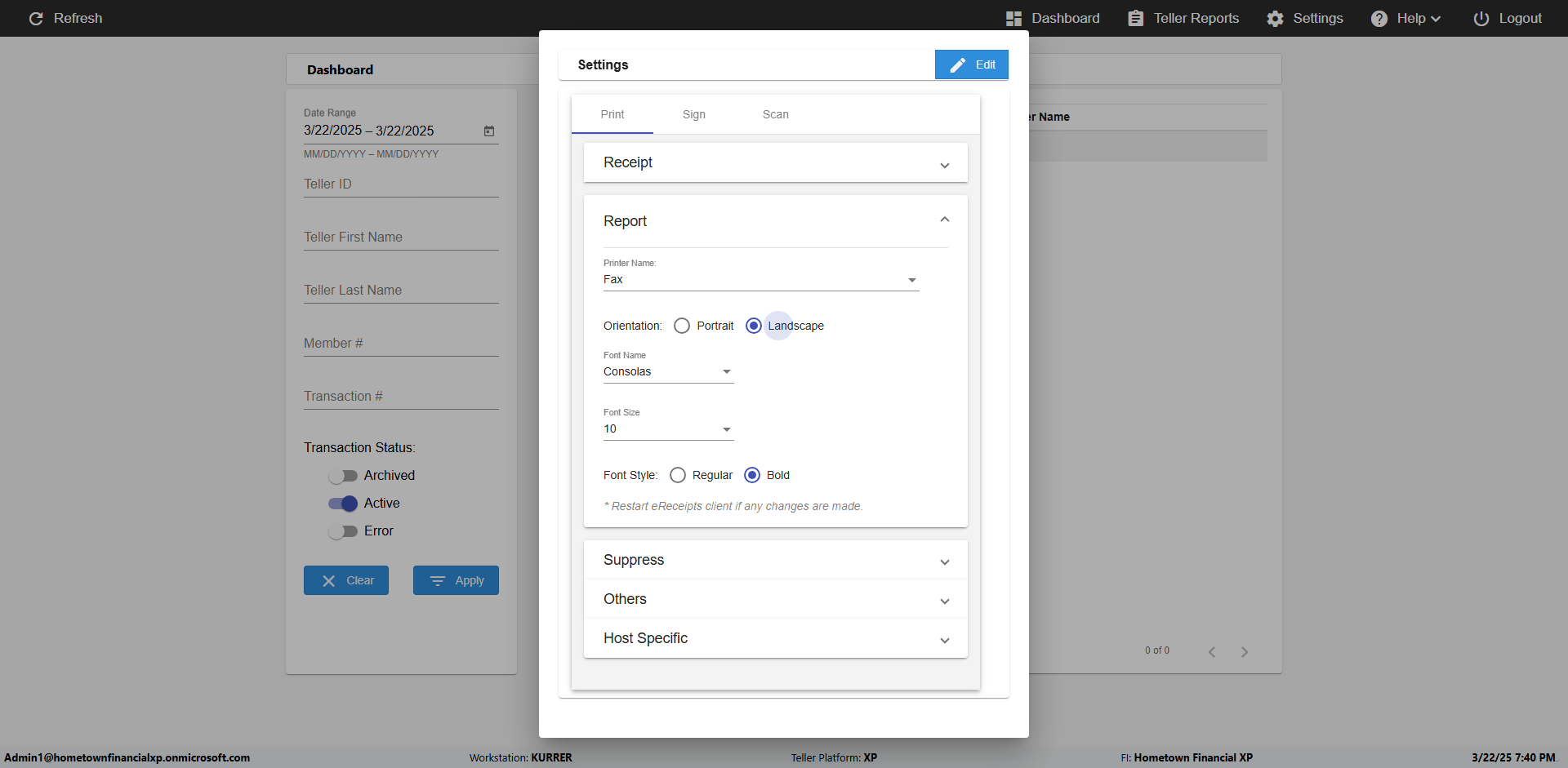Click the Teller ID field
This screenshot has width=1568, height=768.
[401, 184]
